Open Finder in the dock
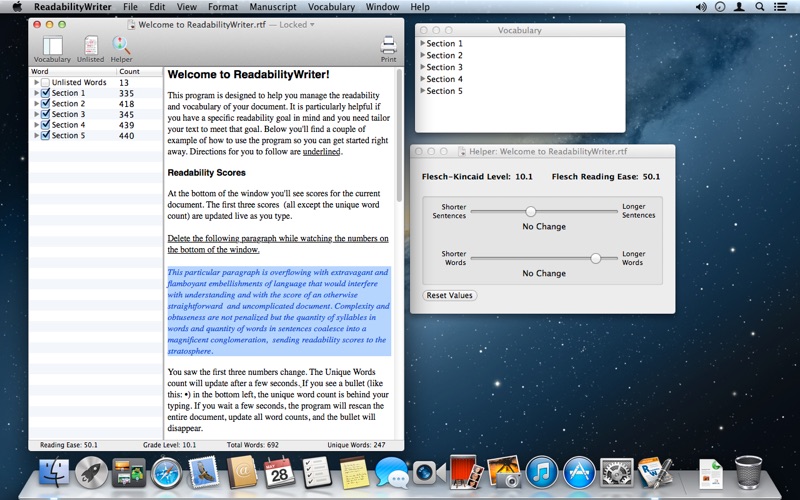800x500 pixels. point(54,472)
